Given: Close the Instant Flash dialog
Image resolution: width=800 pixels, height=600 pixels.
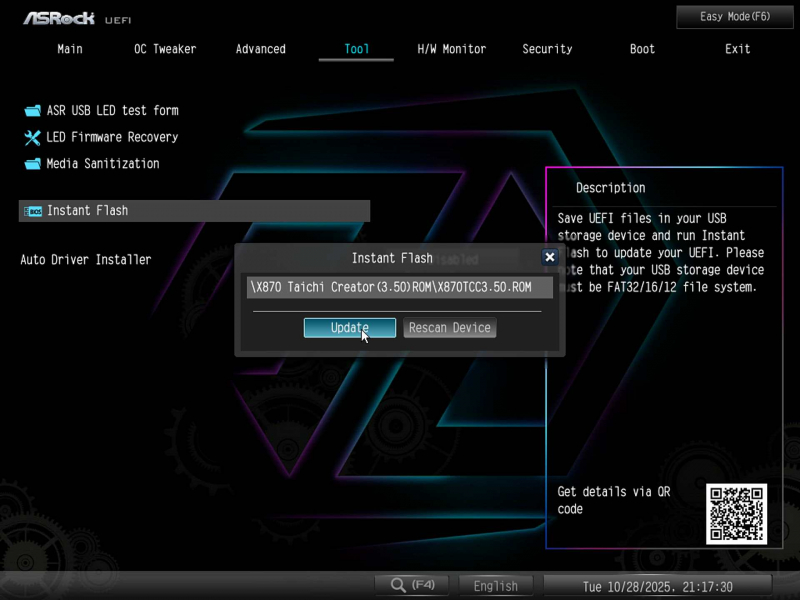Looking at the screenshot, I should (549, 257).
